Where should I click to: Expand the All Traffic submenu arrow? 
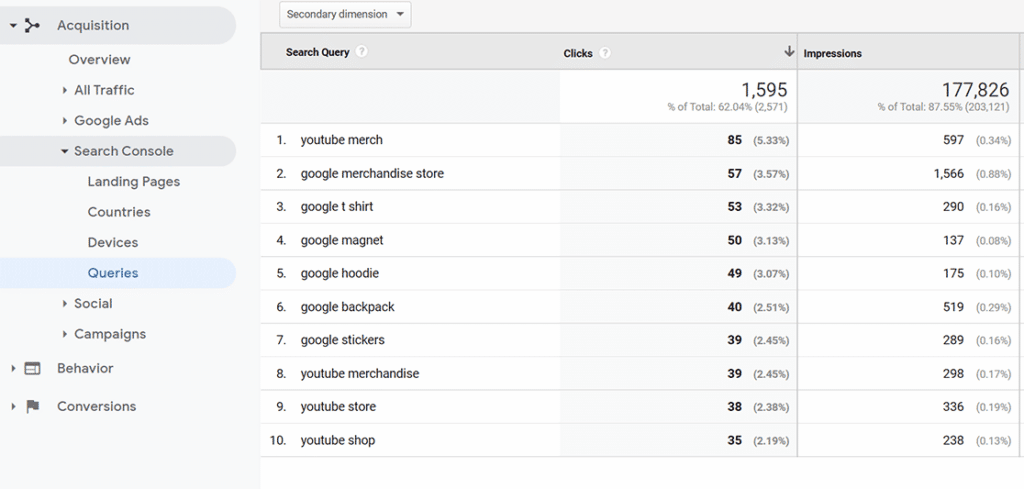coord(65,90)
